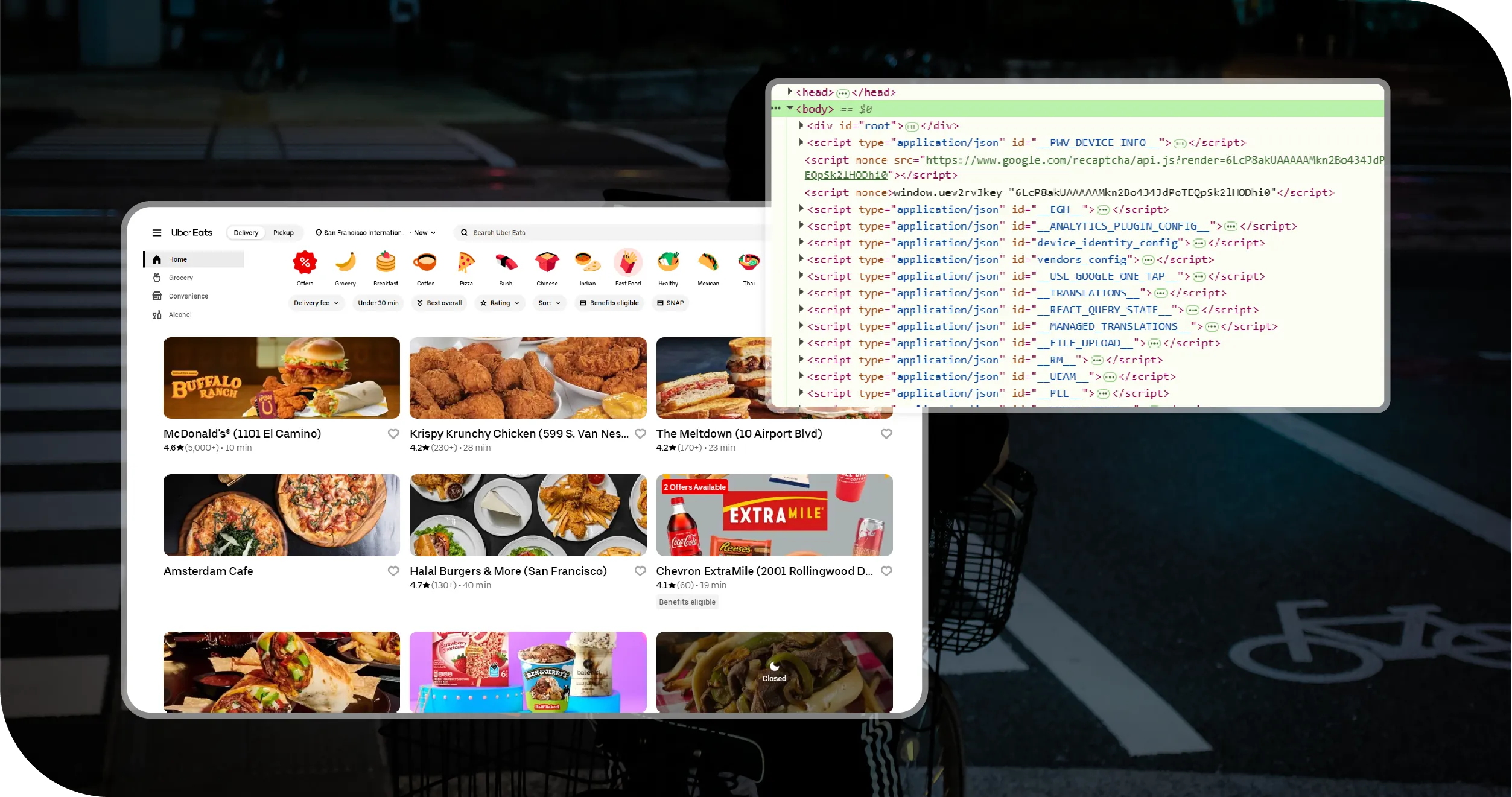The image size is (1512, 797).
Task: Select the Chinese takeout box icon
Action: [x=547, y=263]
